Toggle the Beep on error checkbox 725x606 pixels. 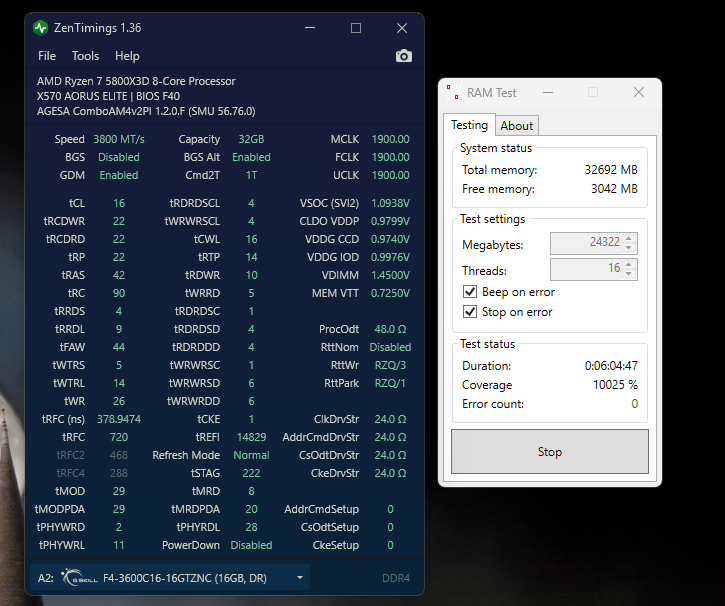(x=470, y=292)
